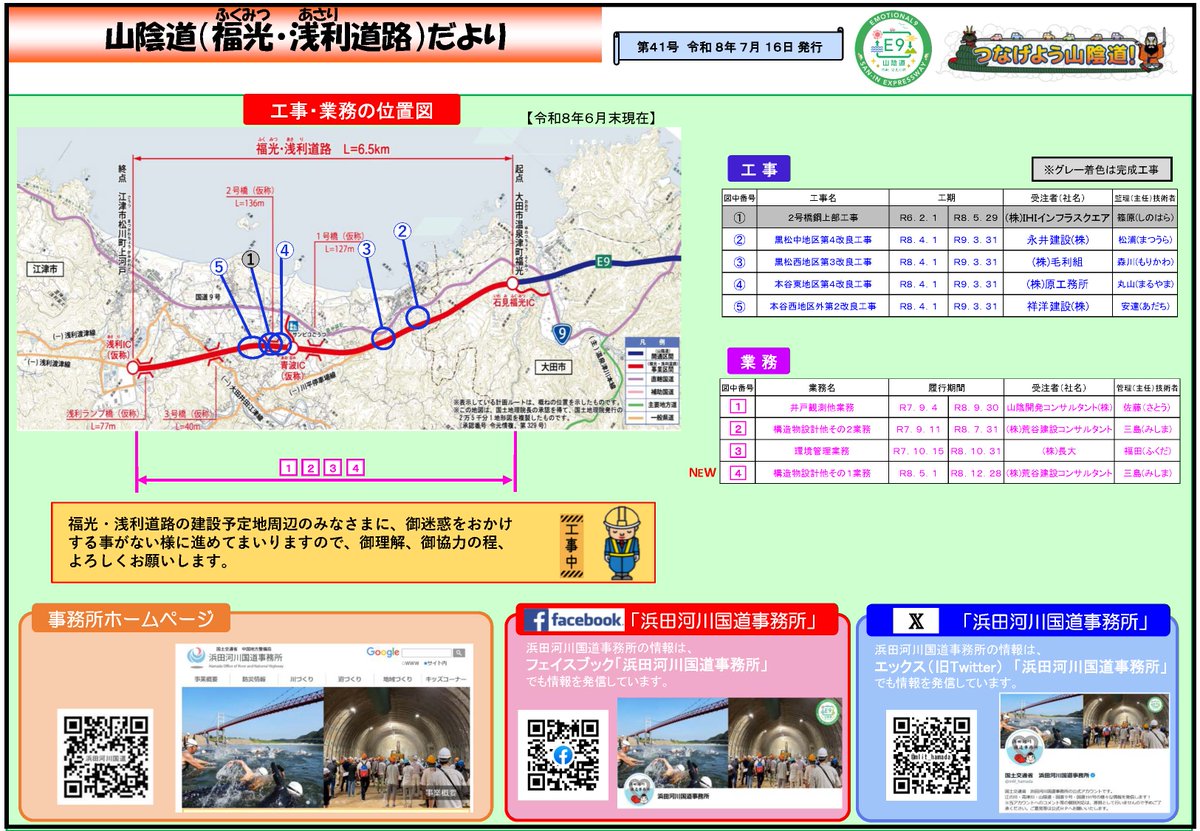Click circled marker ⑤ on the map
This screenshot has width=1200, height=831.
[x=220, y=266]
